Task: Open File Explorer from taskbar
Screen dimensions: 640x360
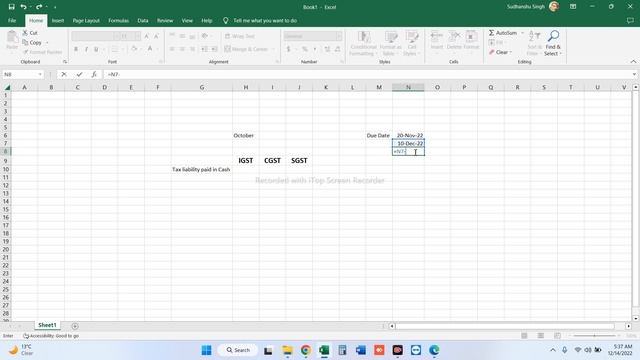Action: pyautogui.click(x=287, y=350)
